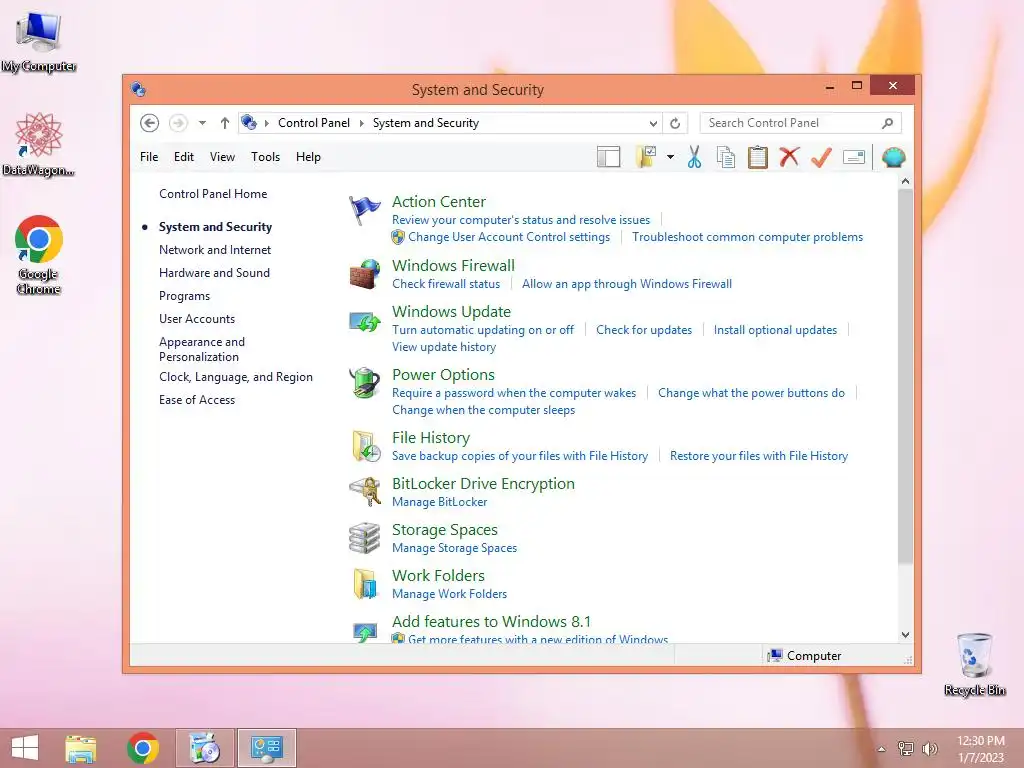Click the Power Options battery icon
Screen dimensions: 1024x768
(x=364, y=383)
